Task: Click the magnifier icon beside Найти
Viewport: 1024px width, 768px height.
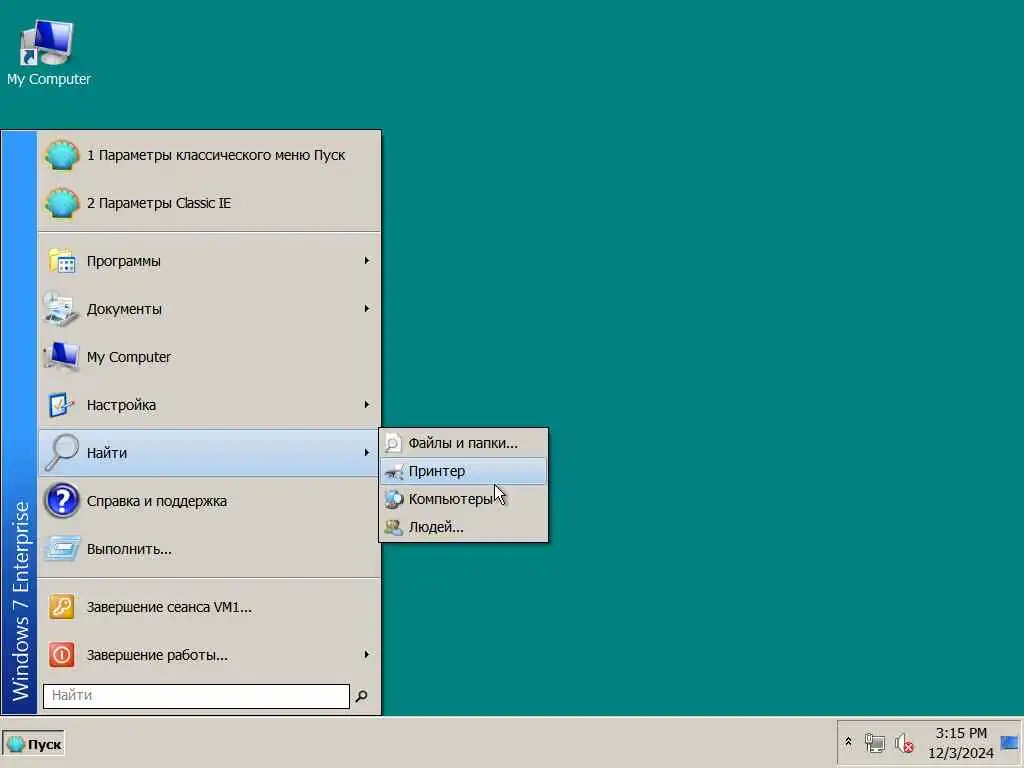Action: click(x=62, y=453)
